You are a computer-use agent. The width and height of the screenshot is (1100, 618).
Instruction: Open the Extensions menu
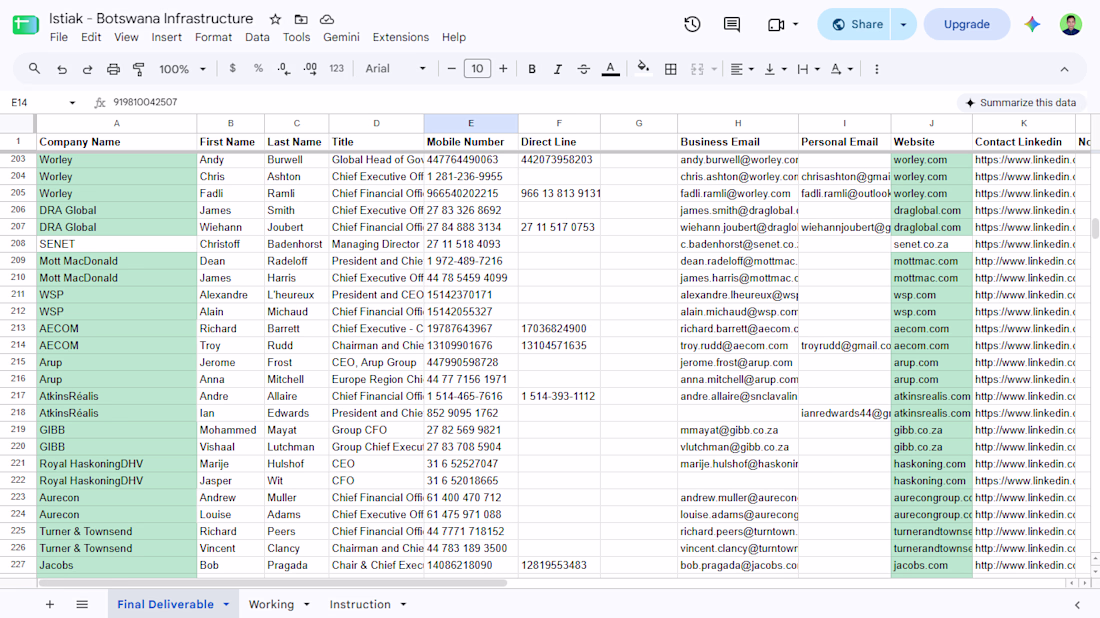[401, 37]
